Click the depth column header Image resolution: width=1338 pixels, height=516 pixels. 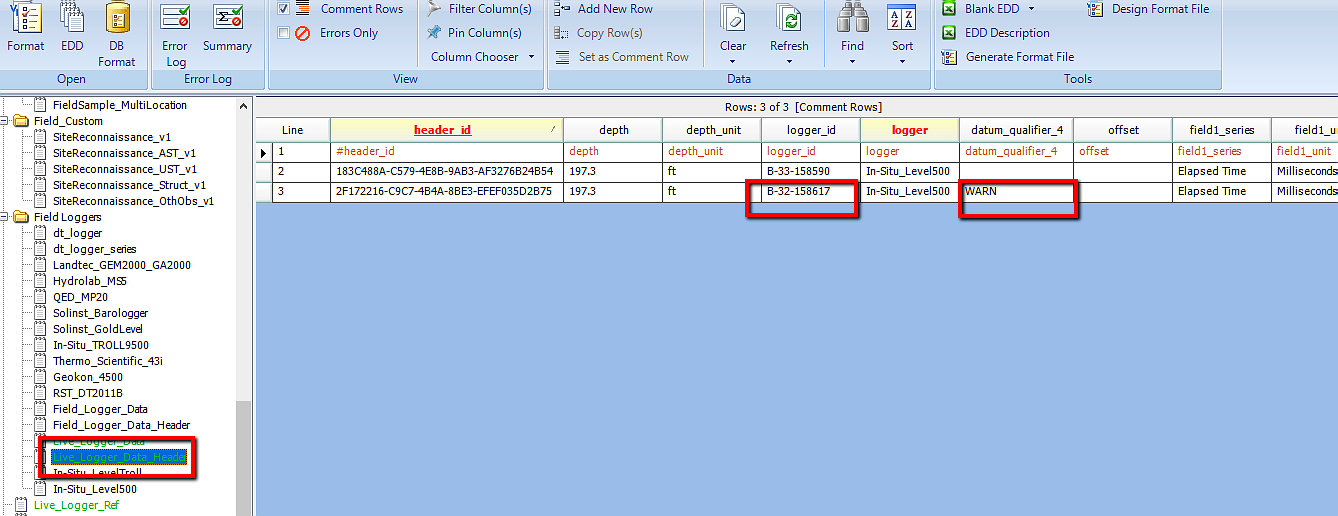613,130
